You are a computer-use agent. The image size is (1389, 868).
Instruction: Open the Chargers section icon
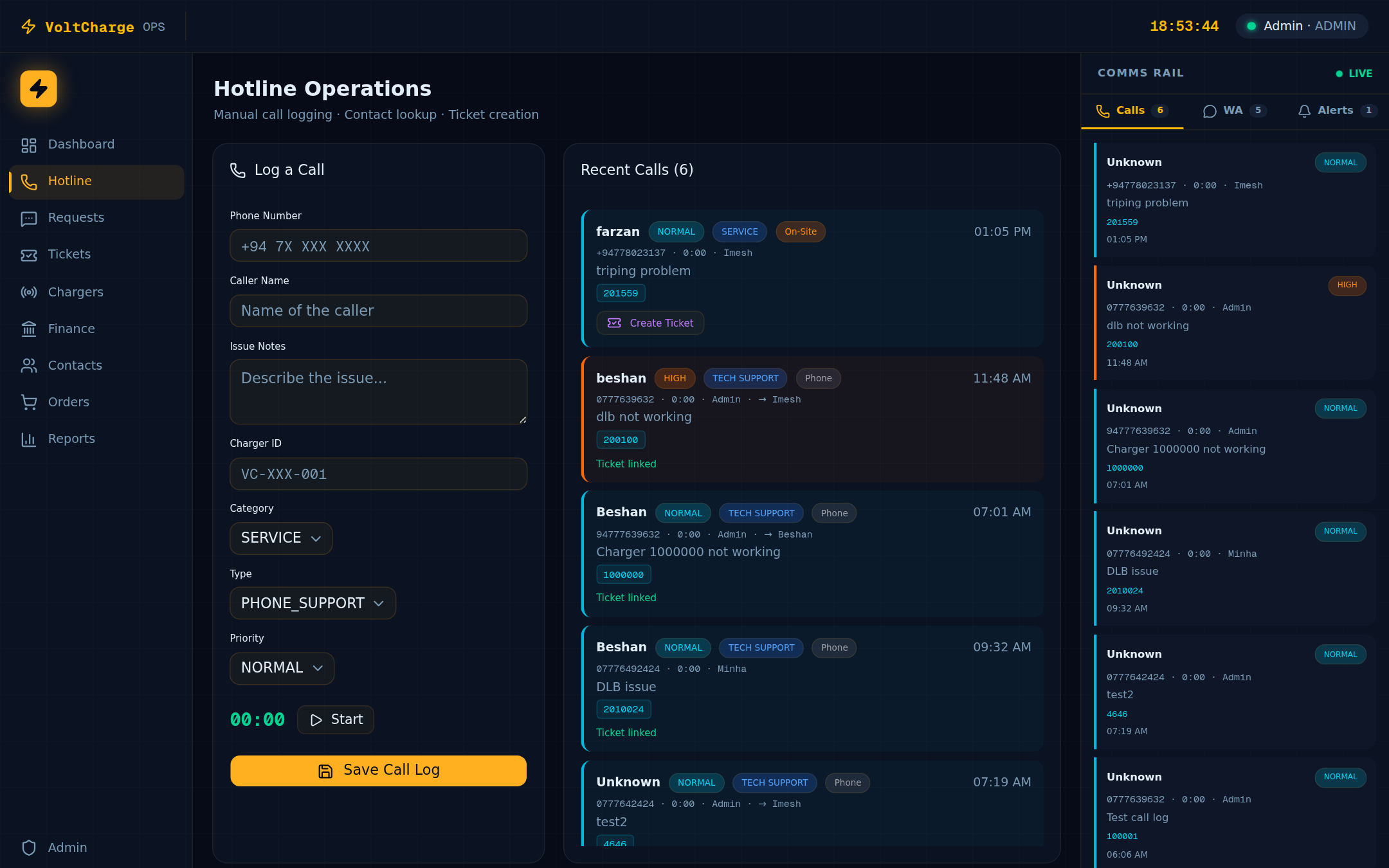coord(29,292)
